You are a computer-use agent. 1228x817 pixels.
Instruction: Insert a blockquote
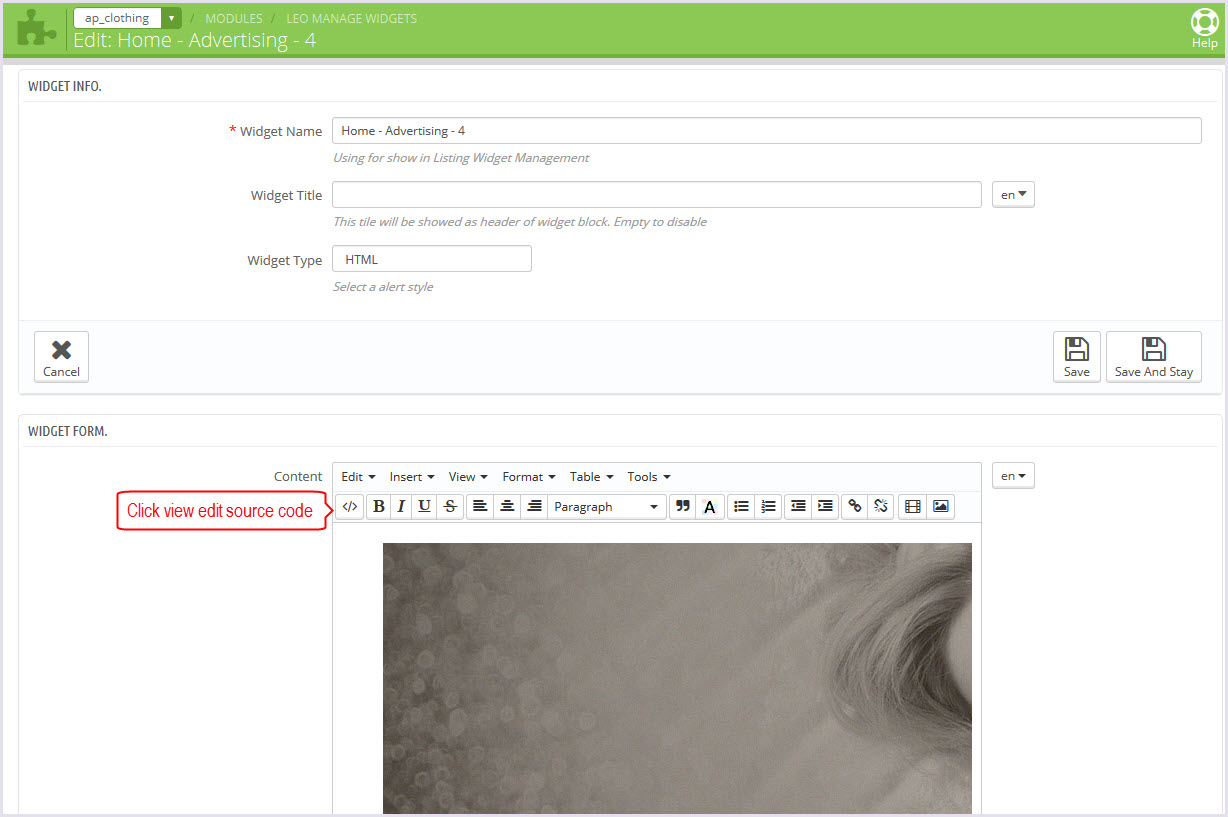pyautogui.click(x=683, y=507)
